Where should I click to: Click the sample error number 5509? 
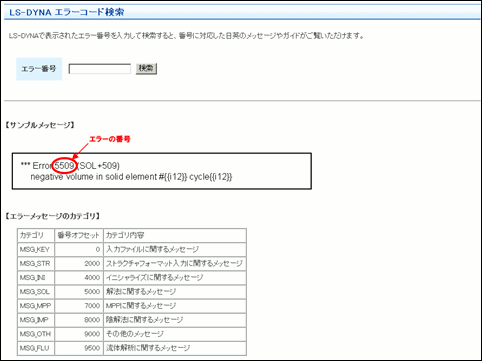[x=64, y=166]
